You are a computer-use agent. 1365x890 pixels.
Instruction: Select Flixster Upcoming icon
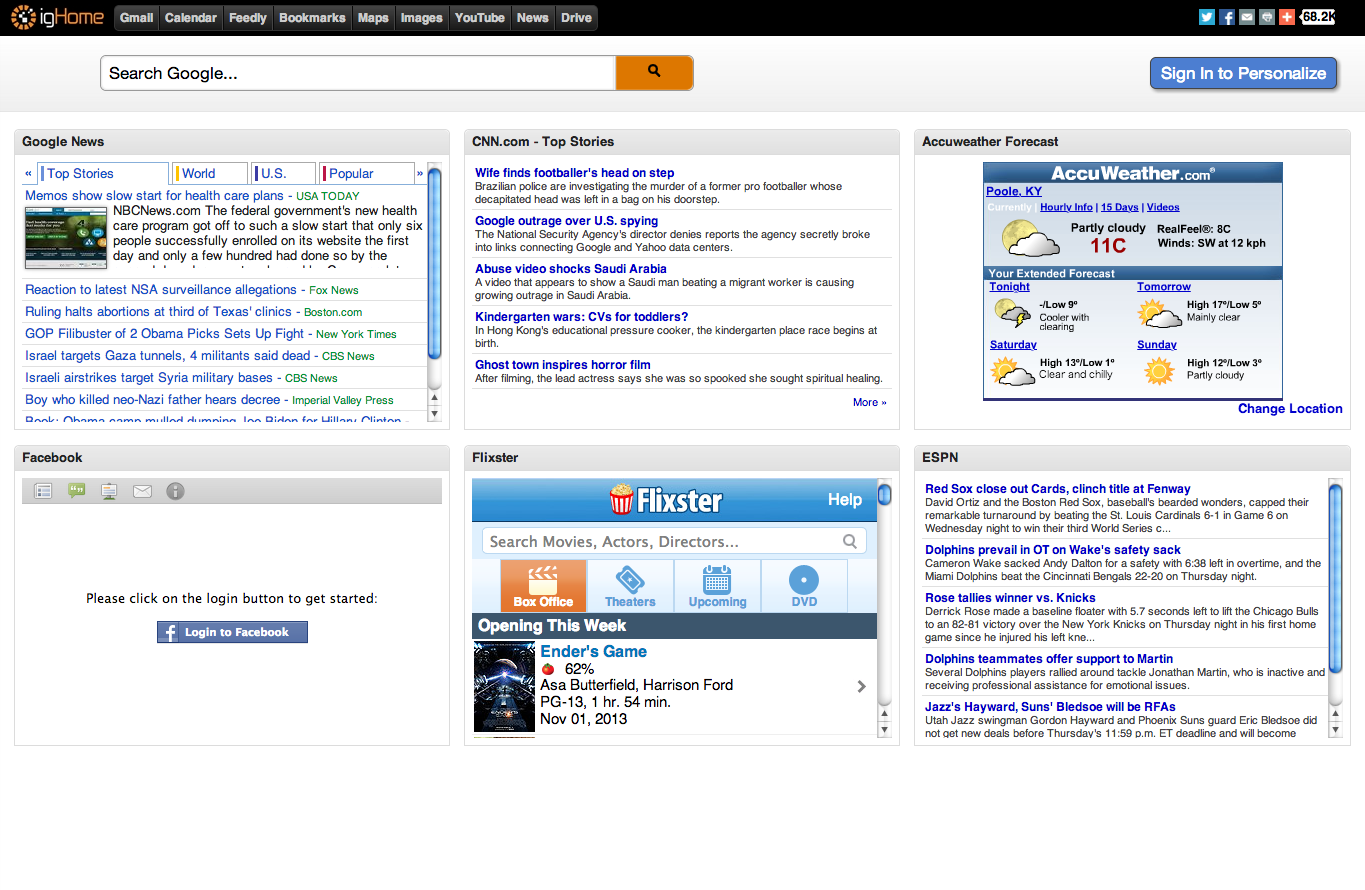click(717, 586)
